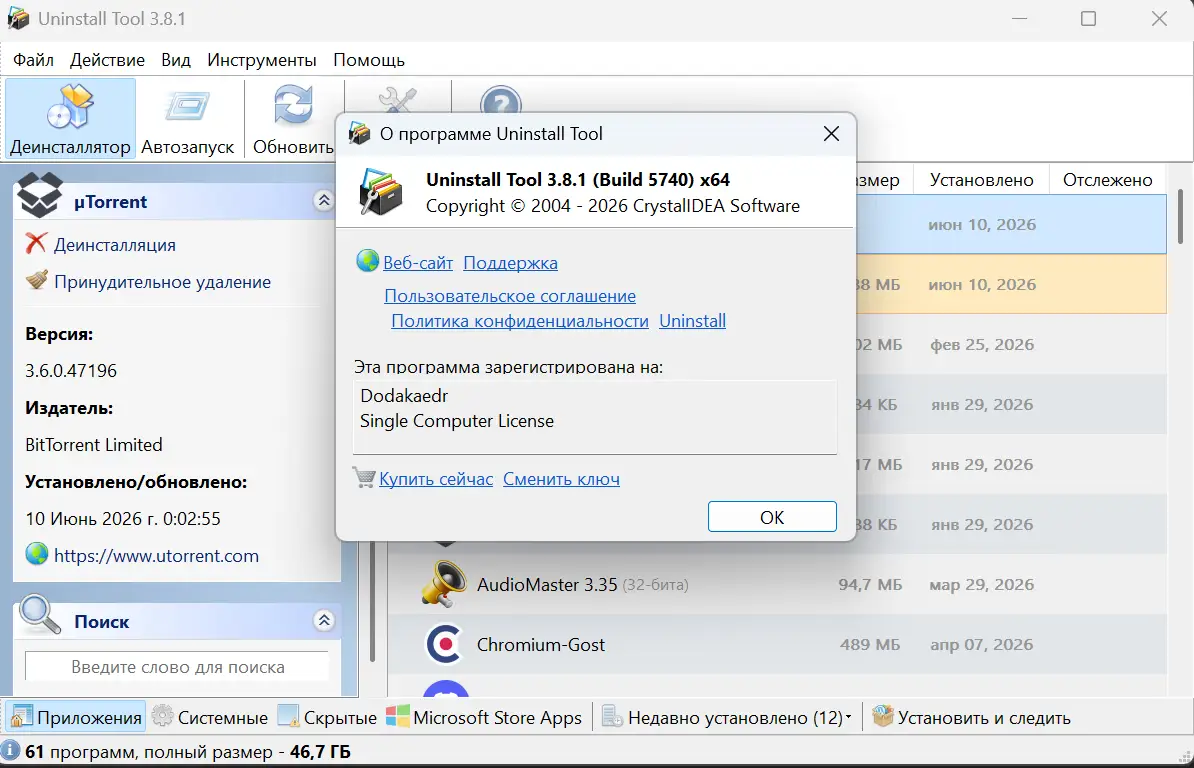Screen dimensions: 1194x768
Task: Open the Действие menu
Action: click(107, 60)
